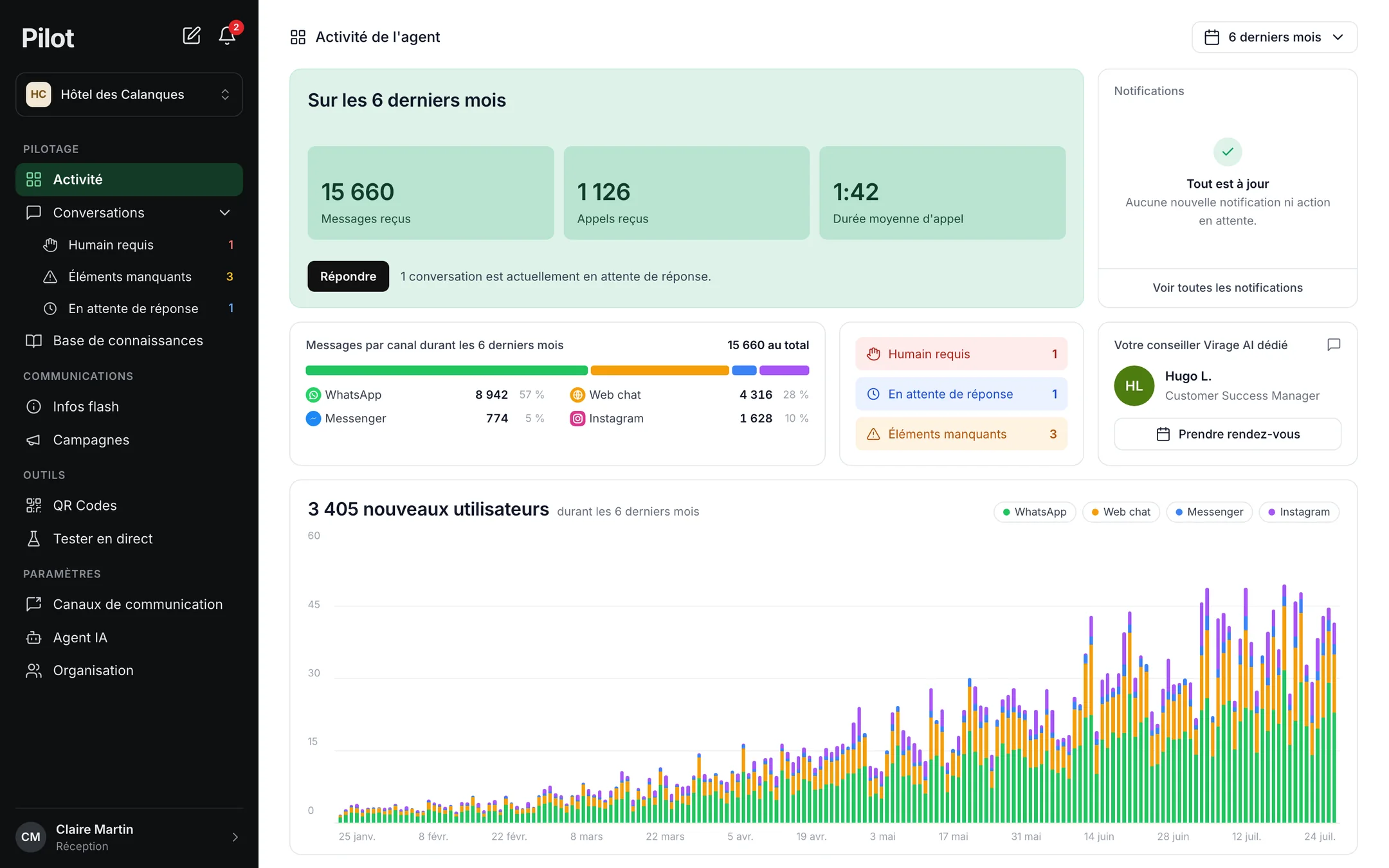Click the Web chat globe icon

(577, 395)
